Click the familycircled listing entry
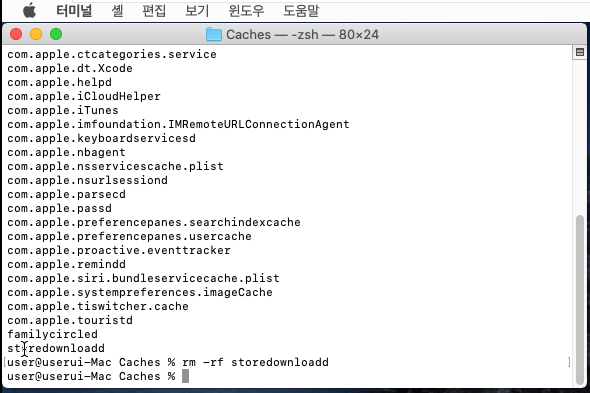 [52, 334]
